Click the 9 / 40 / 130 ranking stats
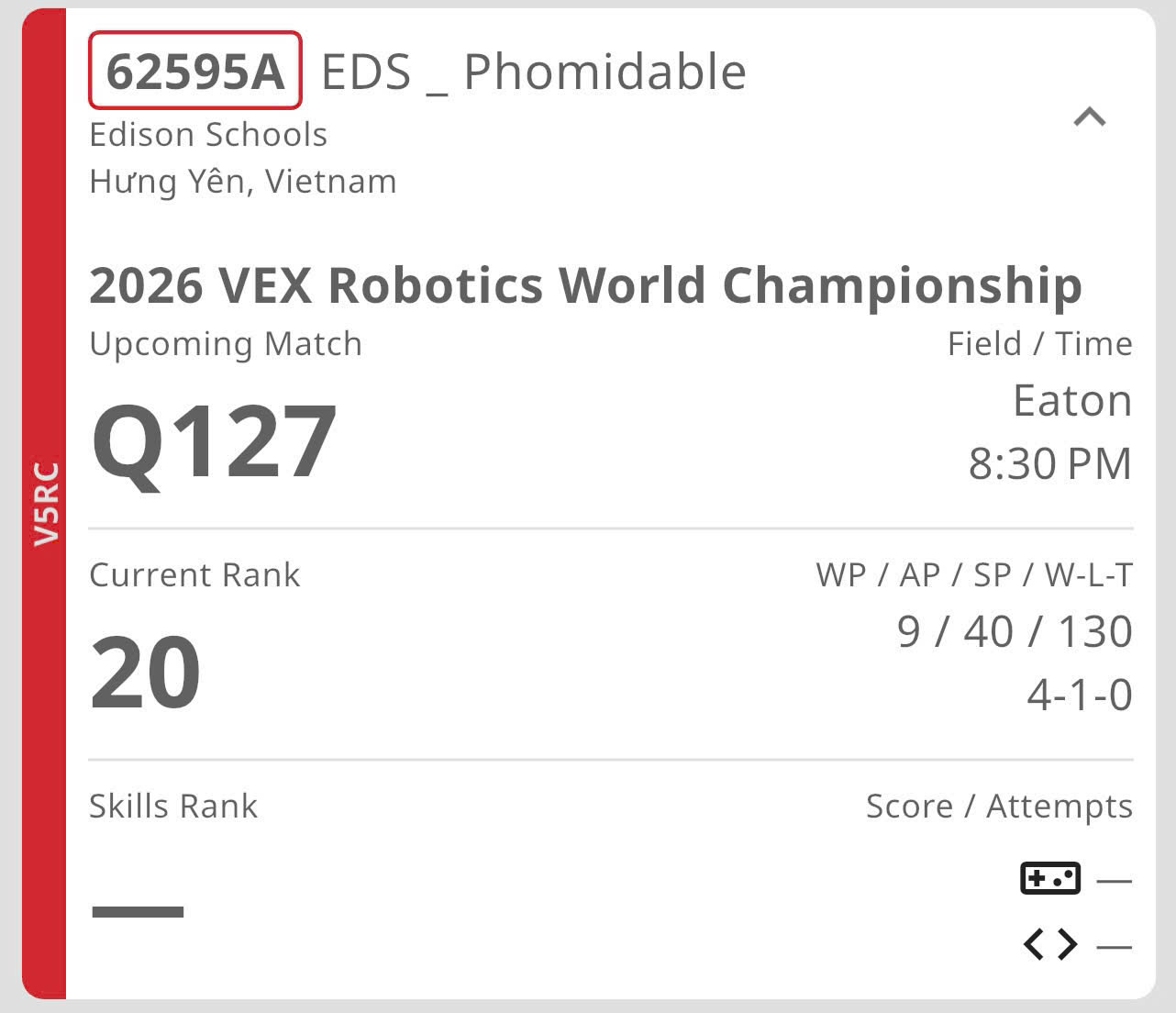Viewport: 1176px width, 1013px height. point(1015,631)
